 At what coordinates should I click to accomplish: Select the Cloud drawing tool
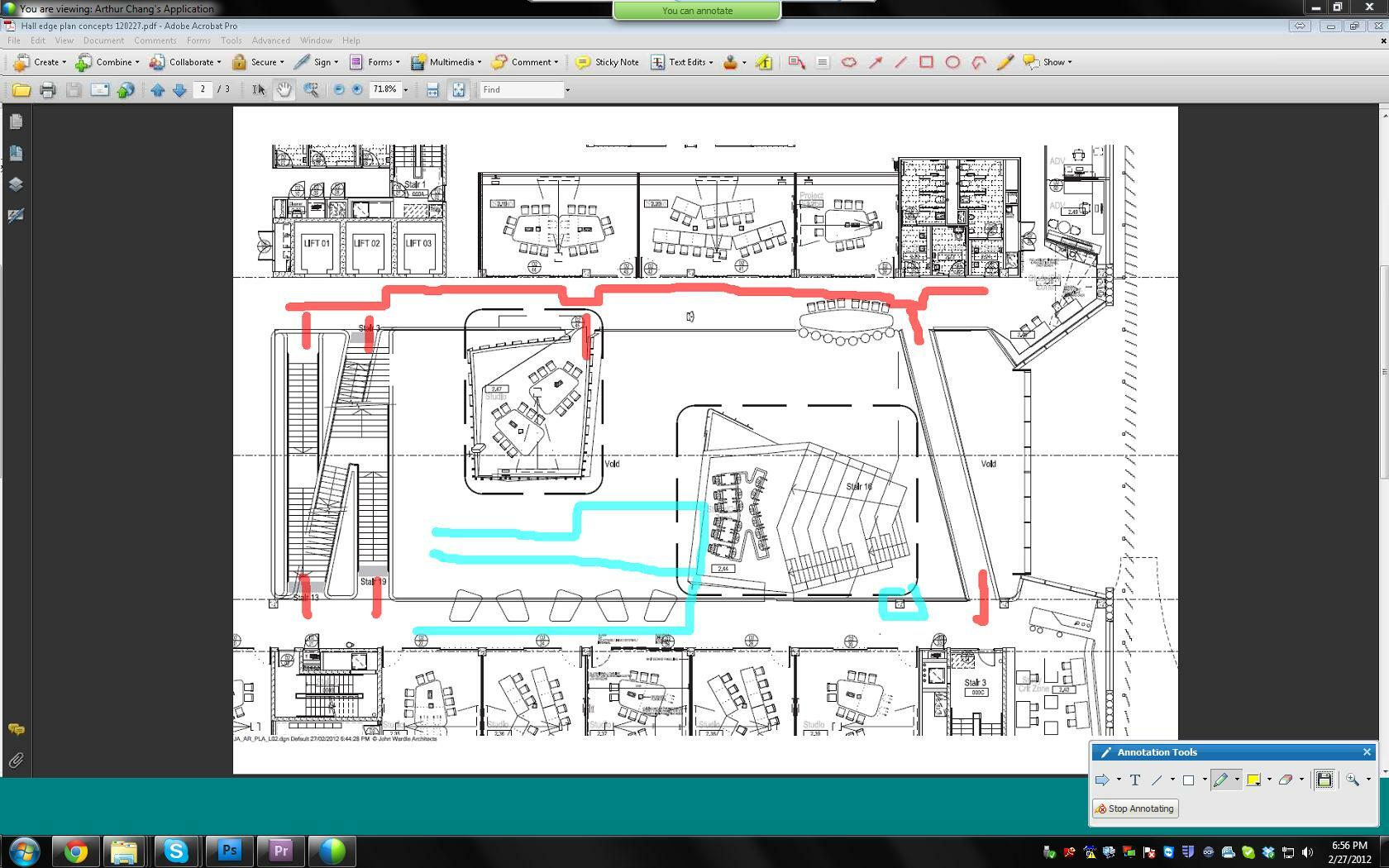pos(848,62)
